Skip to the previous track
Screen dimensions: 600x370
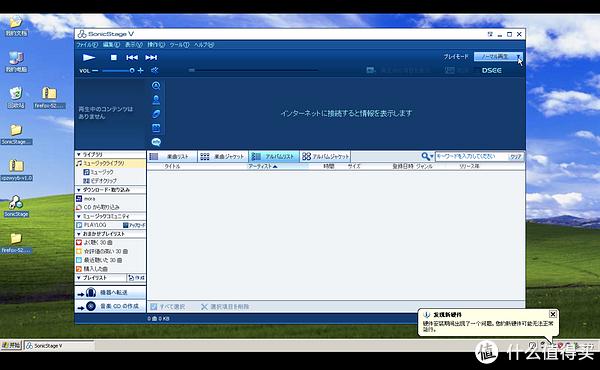[132, 57]
